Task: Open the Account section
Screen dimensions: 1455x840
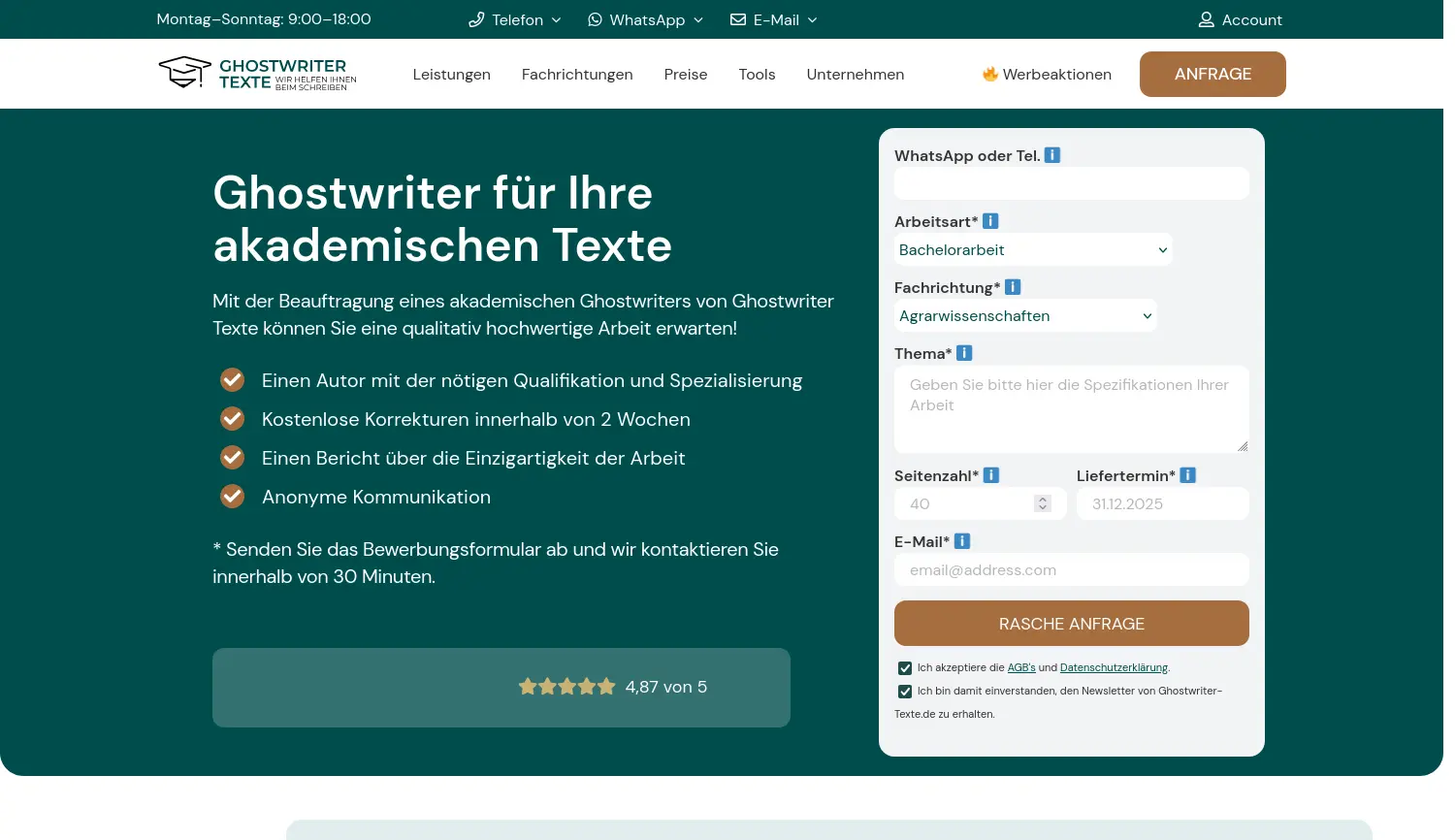Action: point(1241,19)
